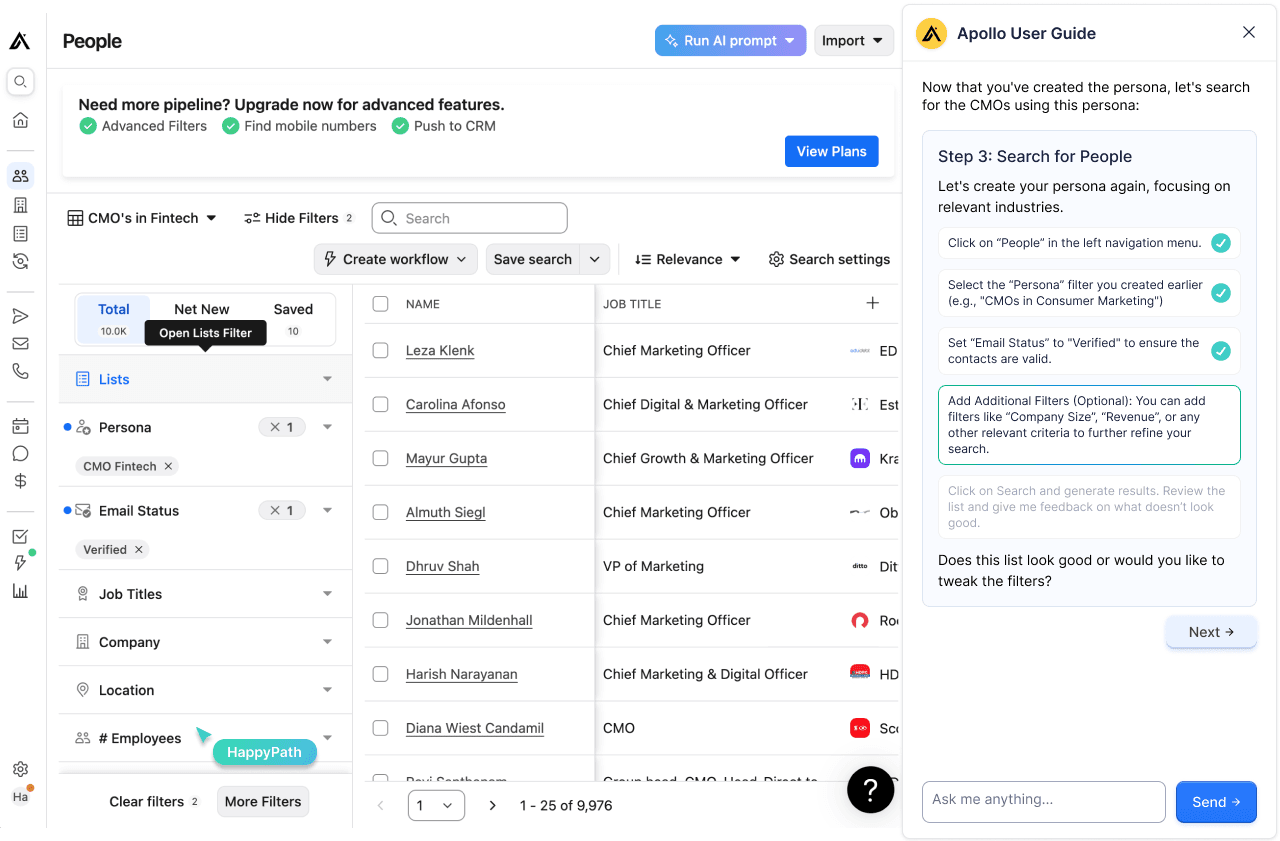This screenshot has height=841, width=1280.
Task: Open the help question-mark bubble
Action: (870, 790)
